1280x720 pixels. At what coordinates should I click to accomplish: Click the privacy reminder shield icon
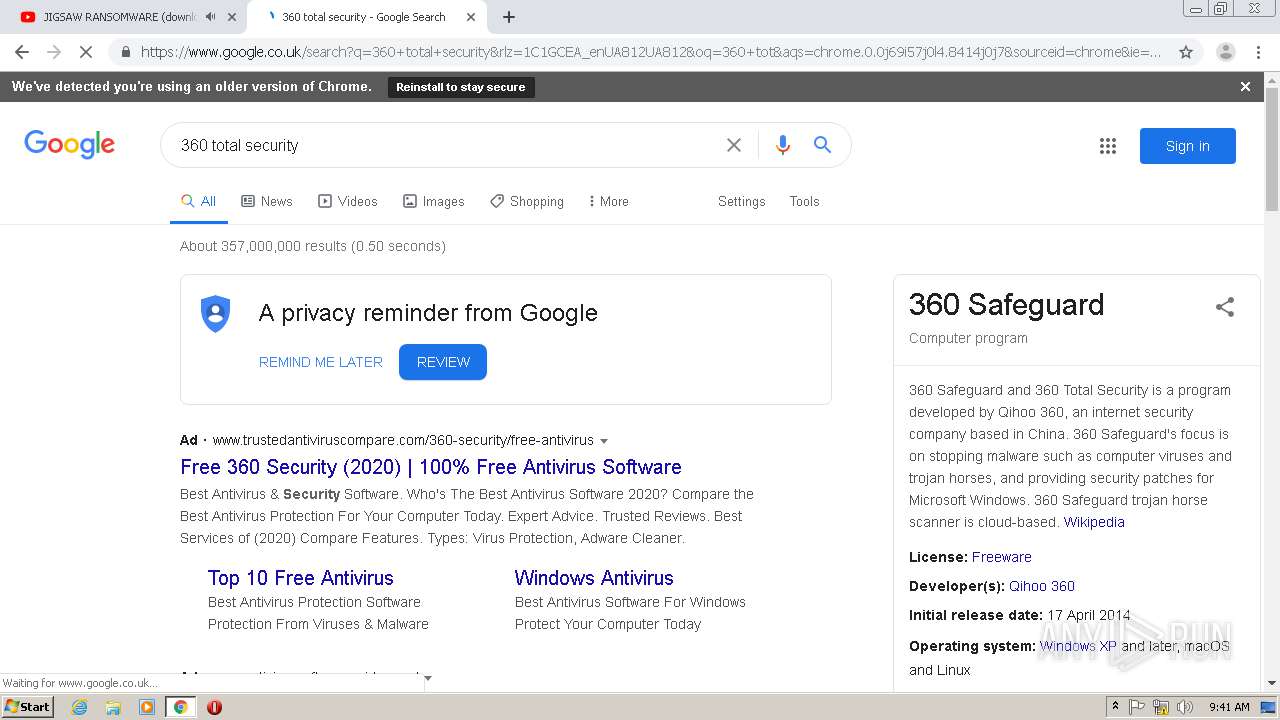pos(215,314)
